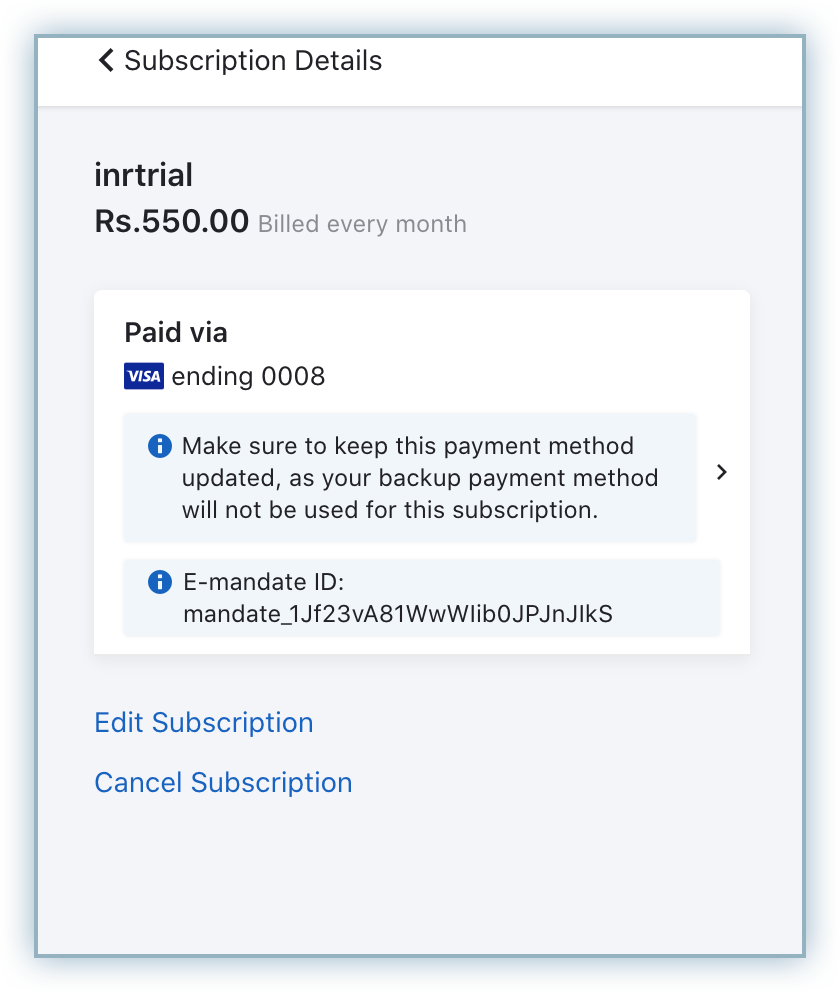
Task: Click the Visa card logo
Action: pos(144,377)
